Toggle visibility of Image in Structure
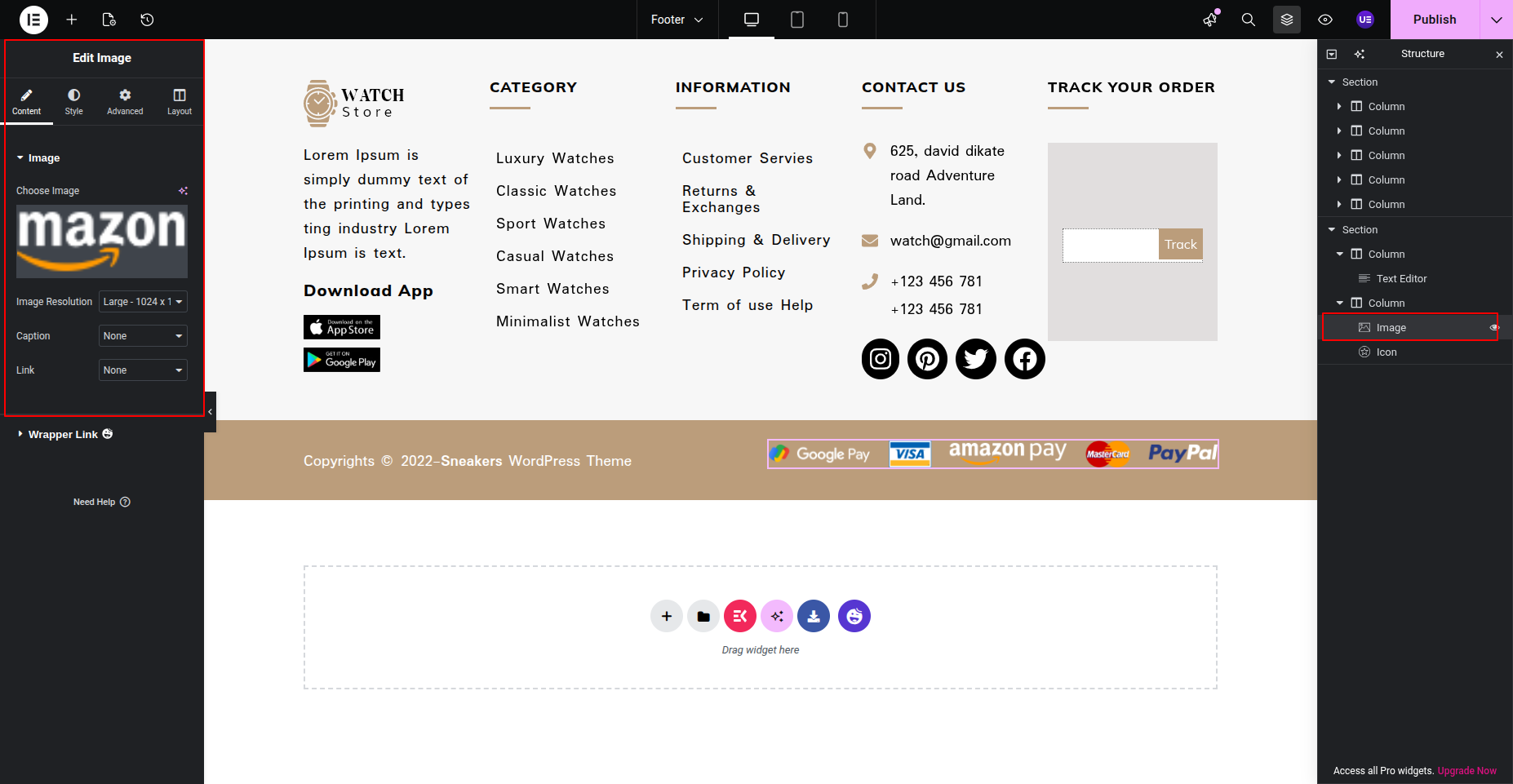The width and height of the screenshot is (1513, 784). tap(1494, 327)
